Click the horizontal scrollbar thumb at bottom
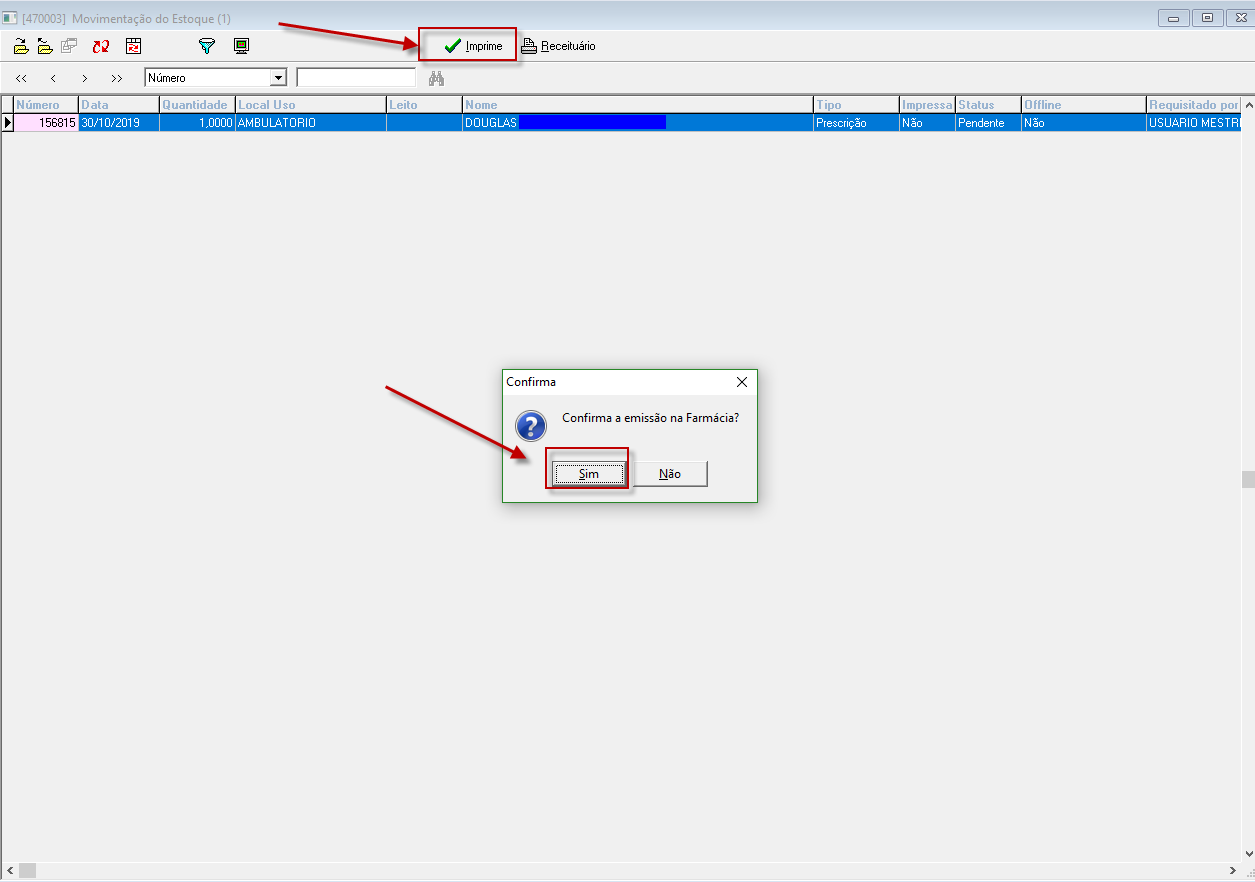The width and height of the screenshot is (1255, 882). coord(27,870)
